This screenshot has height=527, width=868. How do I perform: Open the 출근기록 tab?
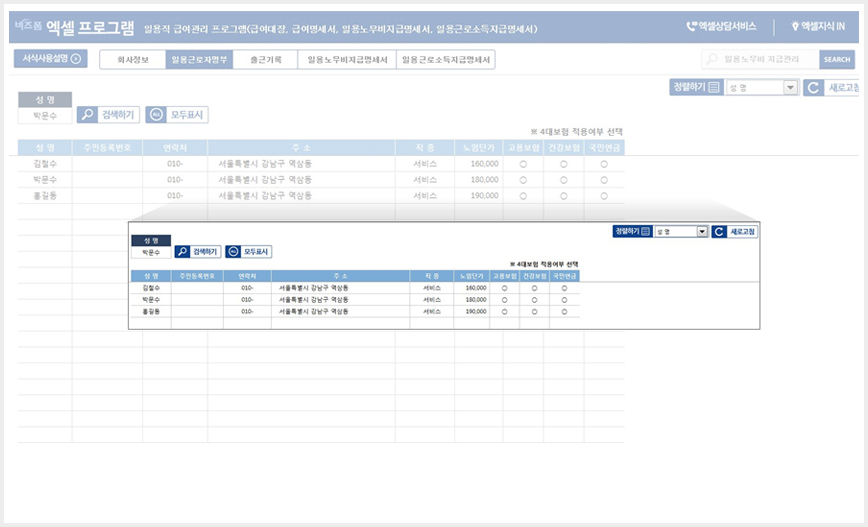[x=265, y=60]
